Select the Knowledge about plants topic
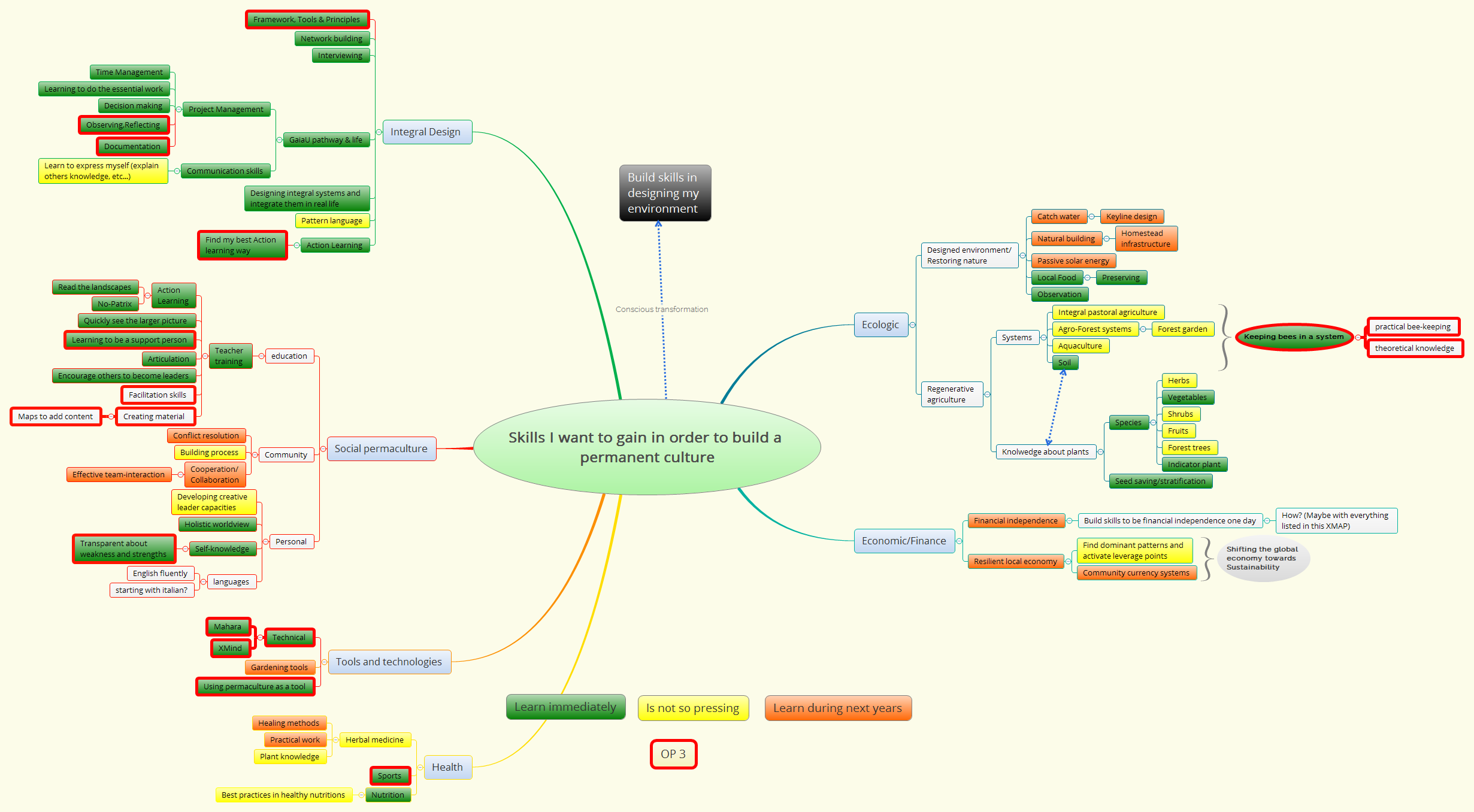 click(x=1045, y=452)
